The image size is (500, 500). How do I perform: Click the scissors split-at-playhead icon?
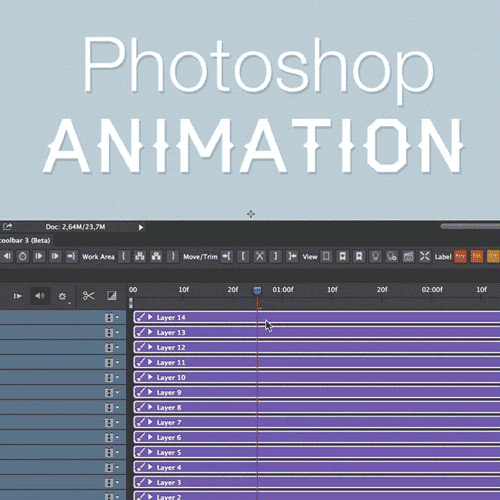[x=88, y=296]
